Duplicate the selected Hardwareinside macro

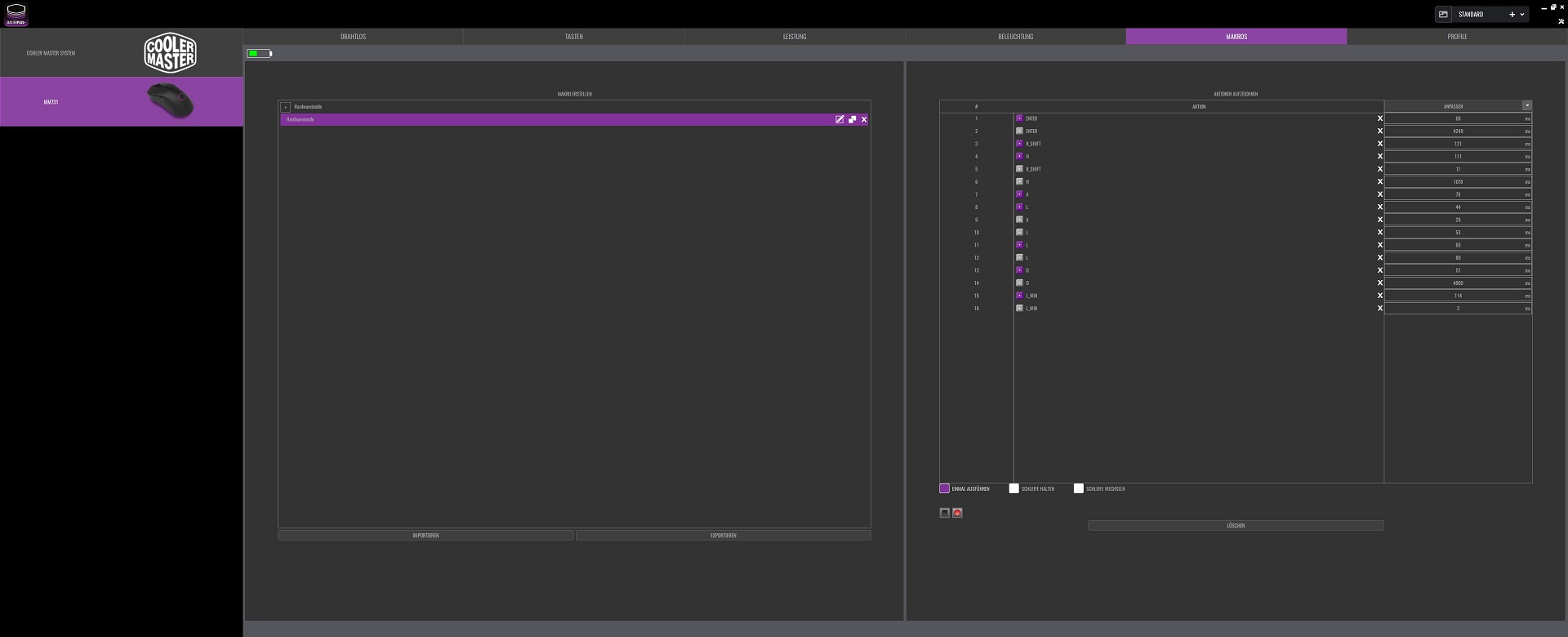[852, 119]
